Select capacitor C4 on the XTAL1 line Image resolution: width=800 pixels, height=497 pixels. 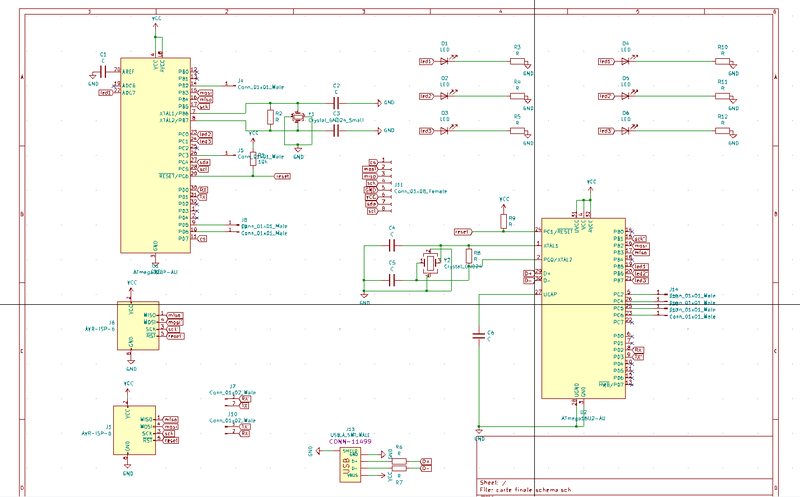click(392, 246)
